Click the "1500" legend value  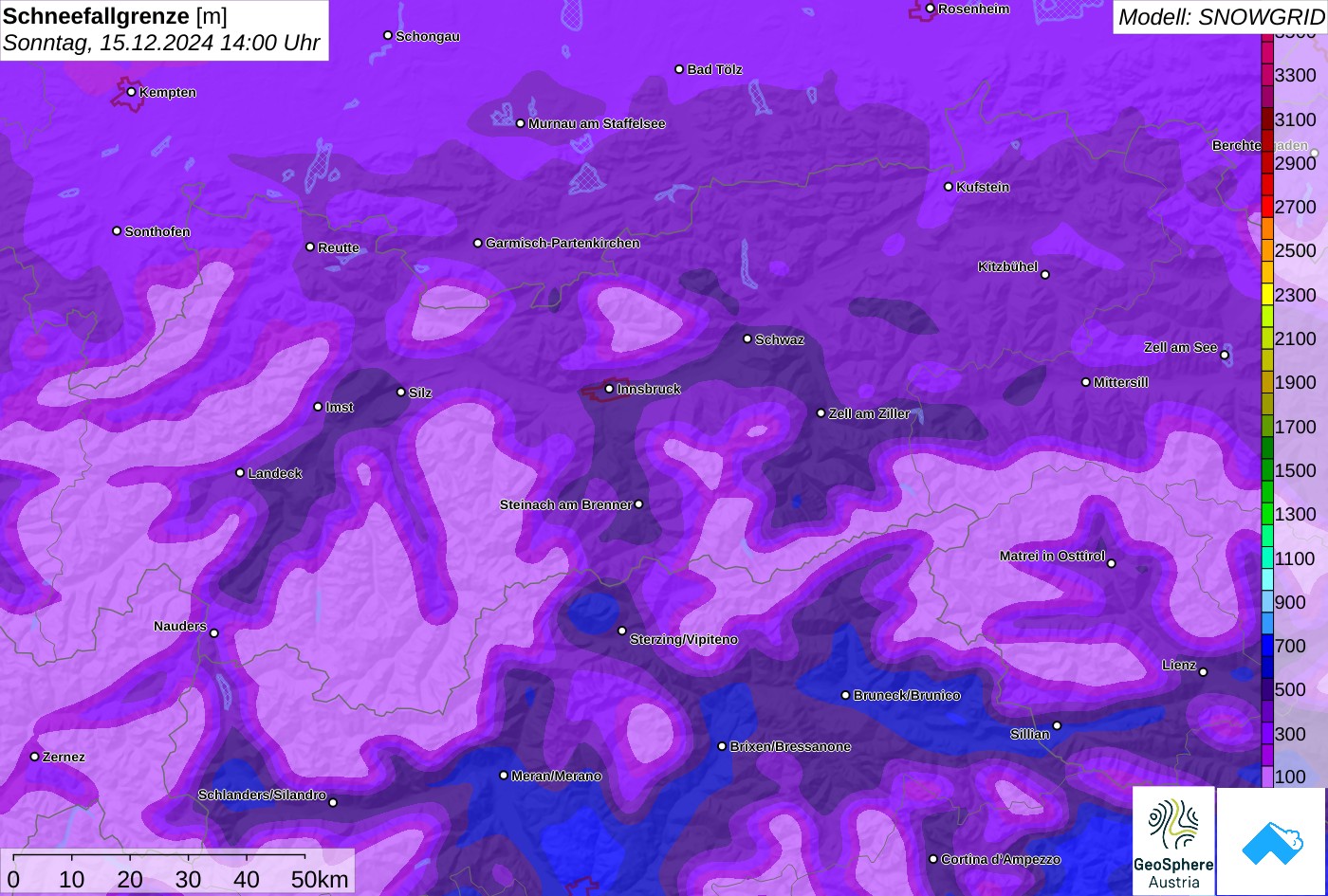(1296, 470)
